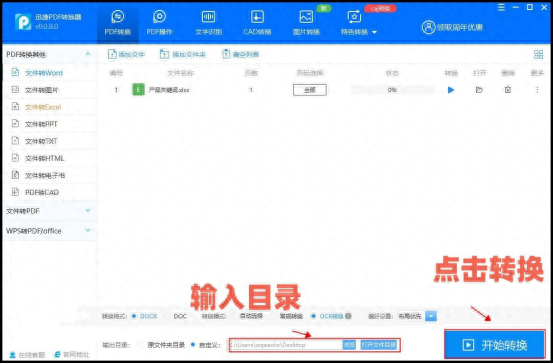Image resolution: width=553 pixels, height=364 pixels.
Task: Click the 状态 column header
Action: 392,73
